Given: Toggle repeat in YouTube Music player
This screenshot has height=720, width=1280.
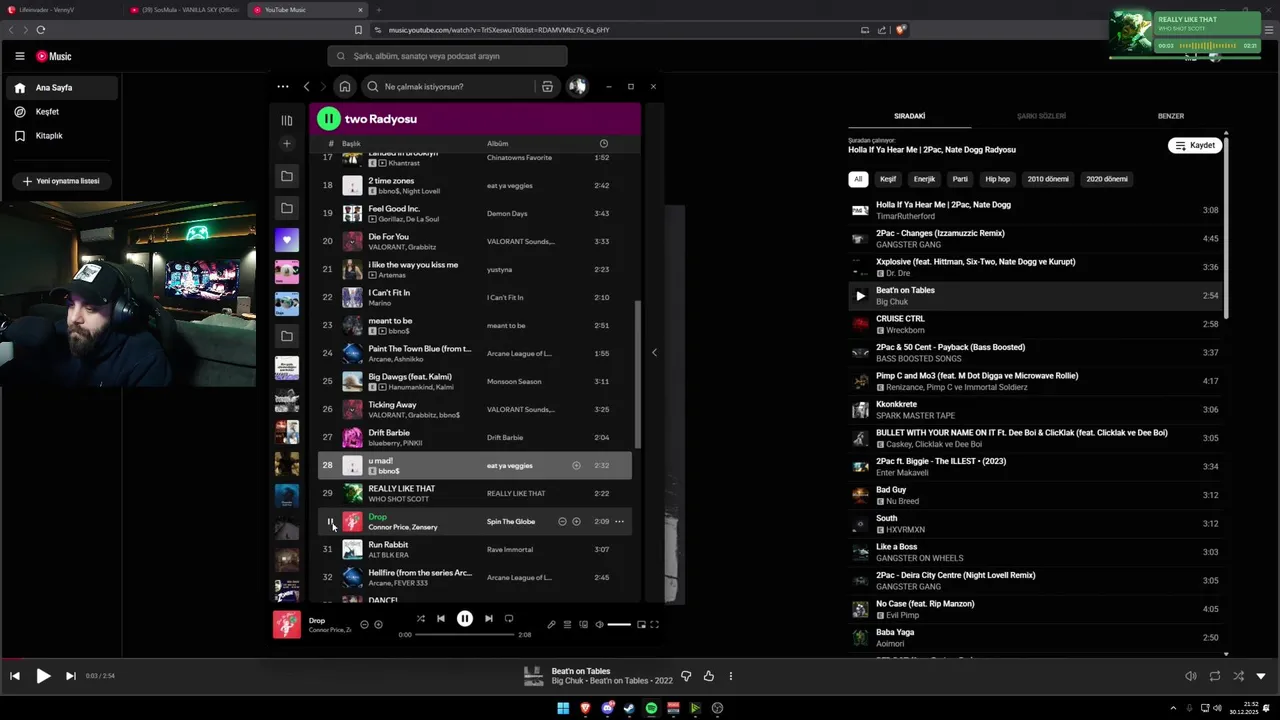Looking at the screenshot, I should coord(1215,676).
